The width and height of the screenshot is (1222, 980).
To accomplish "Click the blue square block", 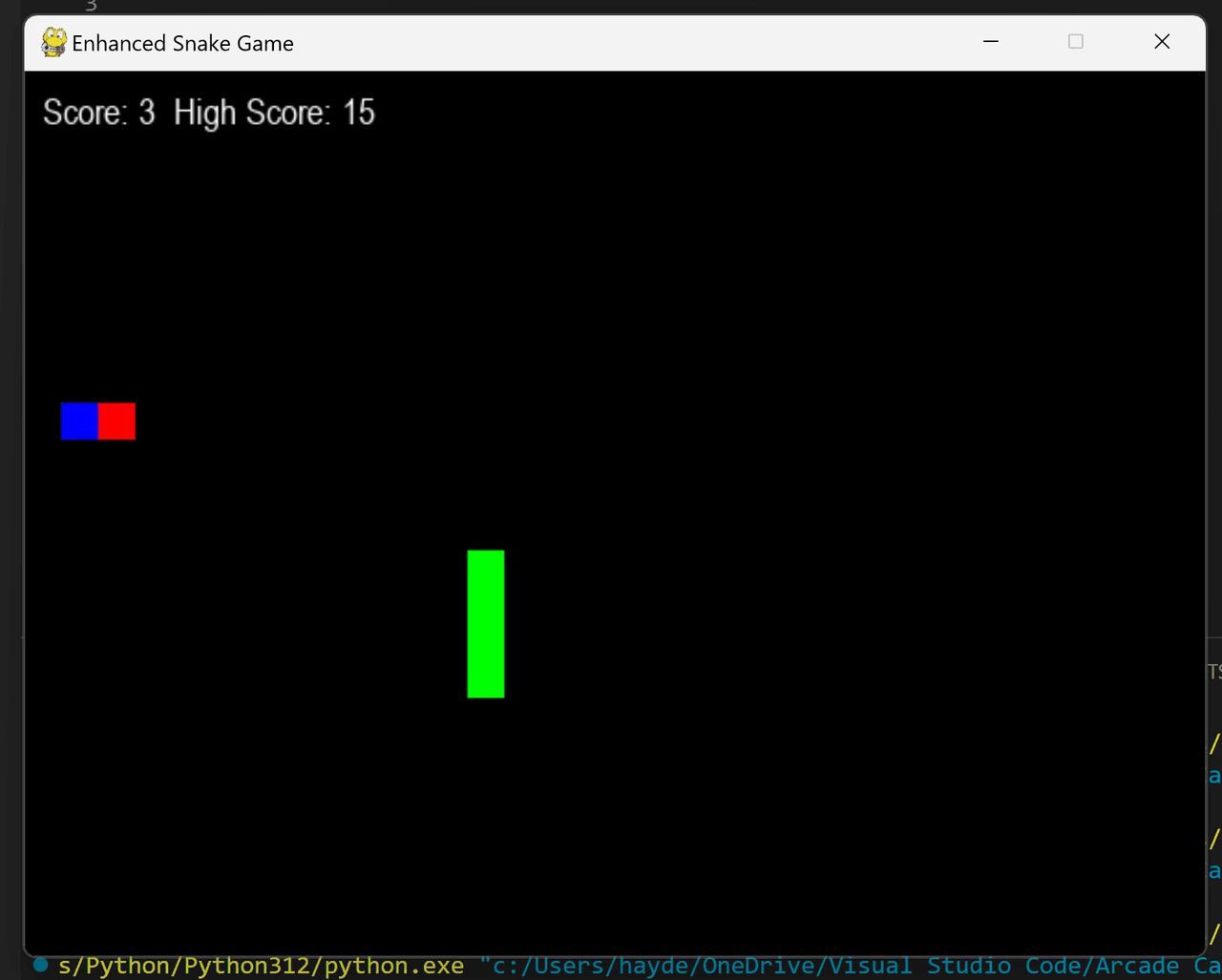I will pyautogui.click(x=79, y=421).
